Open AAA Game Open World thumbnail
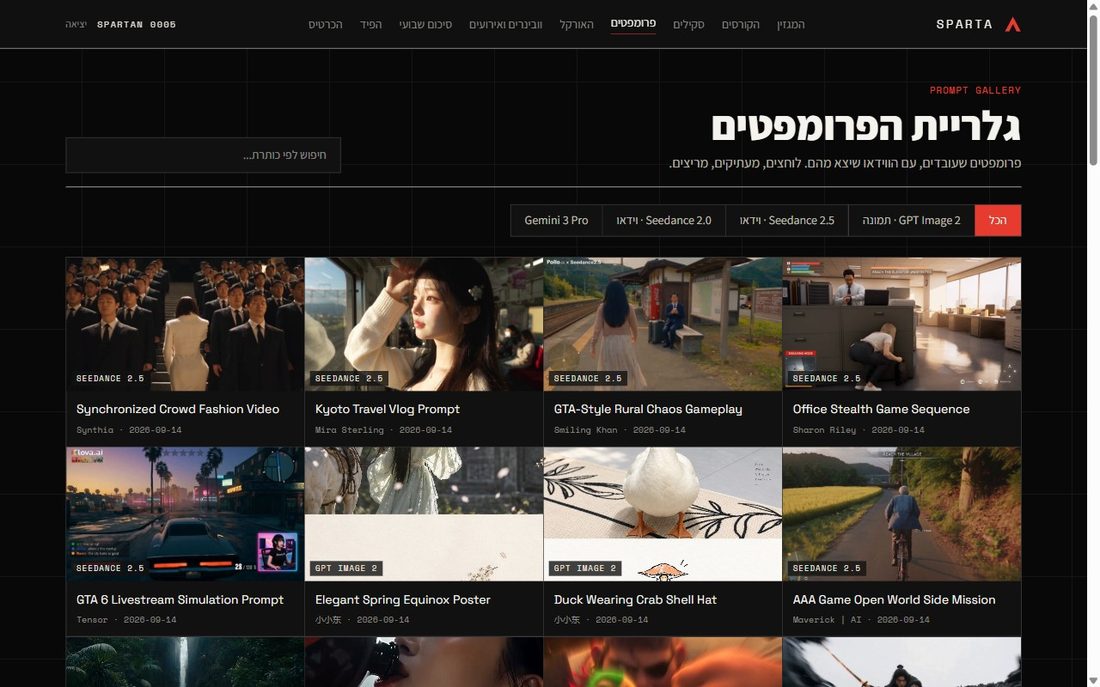The height and width of the screenshot is (687, 1100). click(x=901, y=514)
